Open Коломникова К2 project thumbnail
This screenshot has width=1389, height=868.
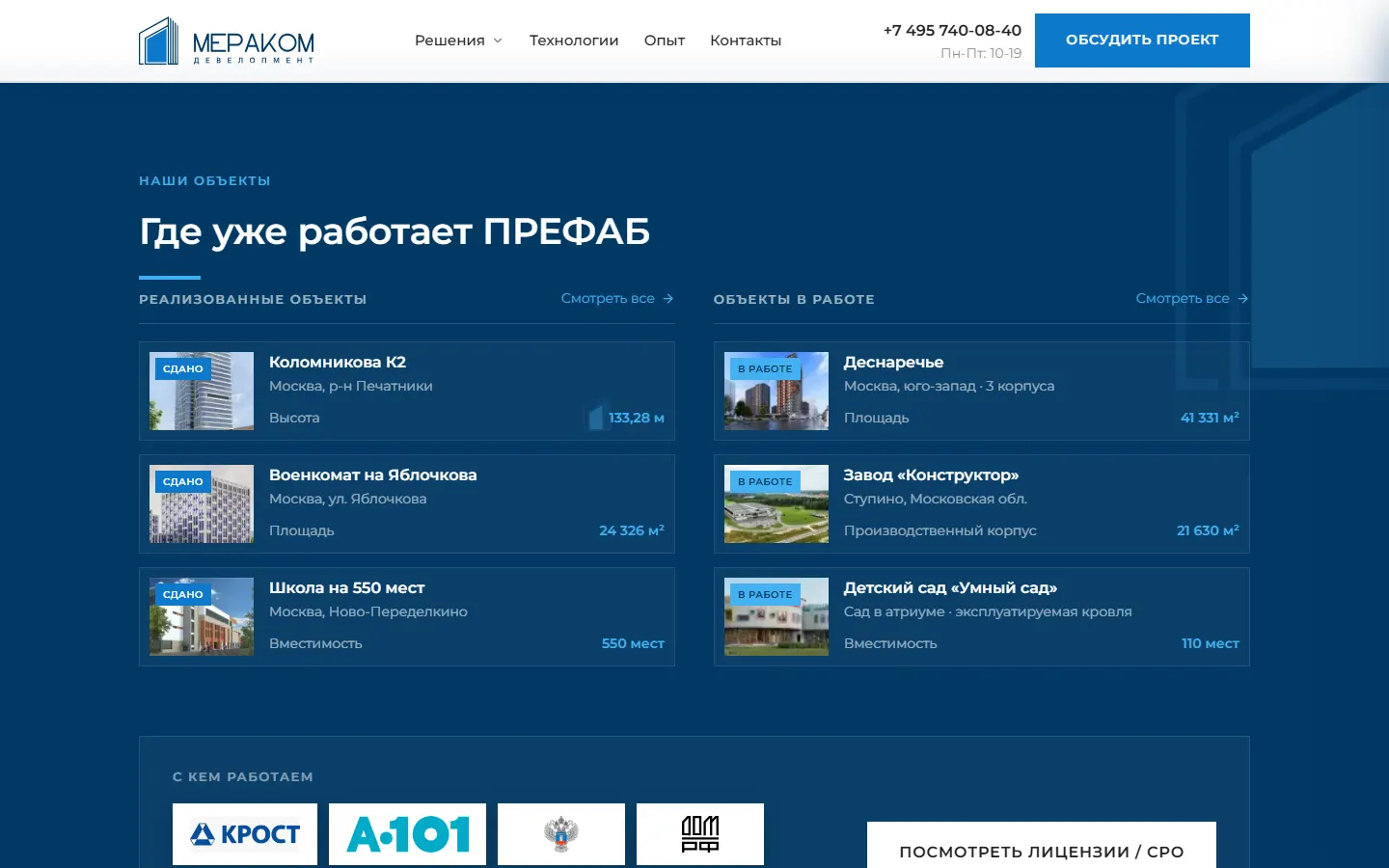(x=202, y=391)
